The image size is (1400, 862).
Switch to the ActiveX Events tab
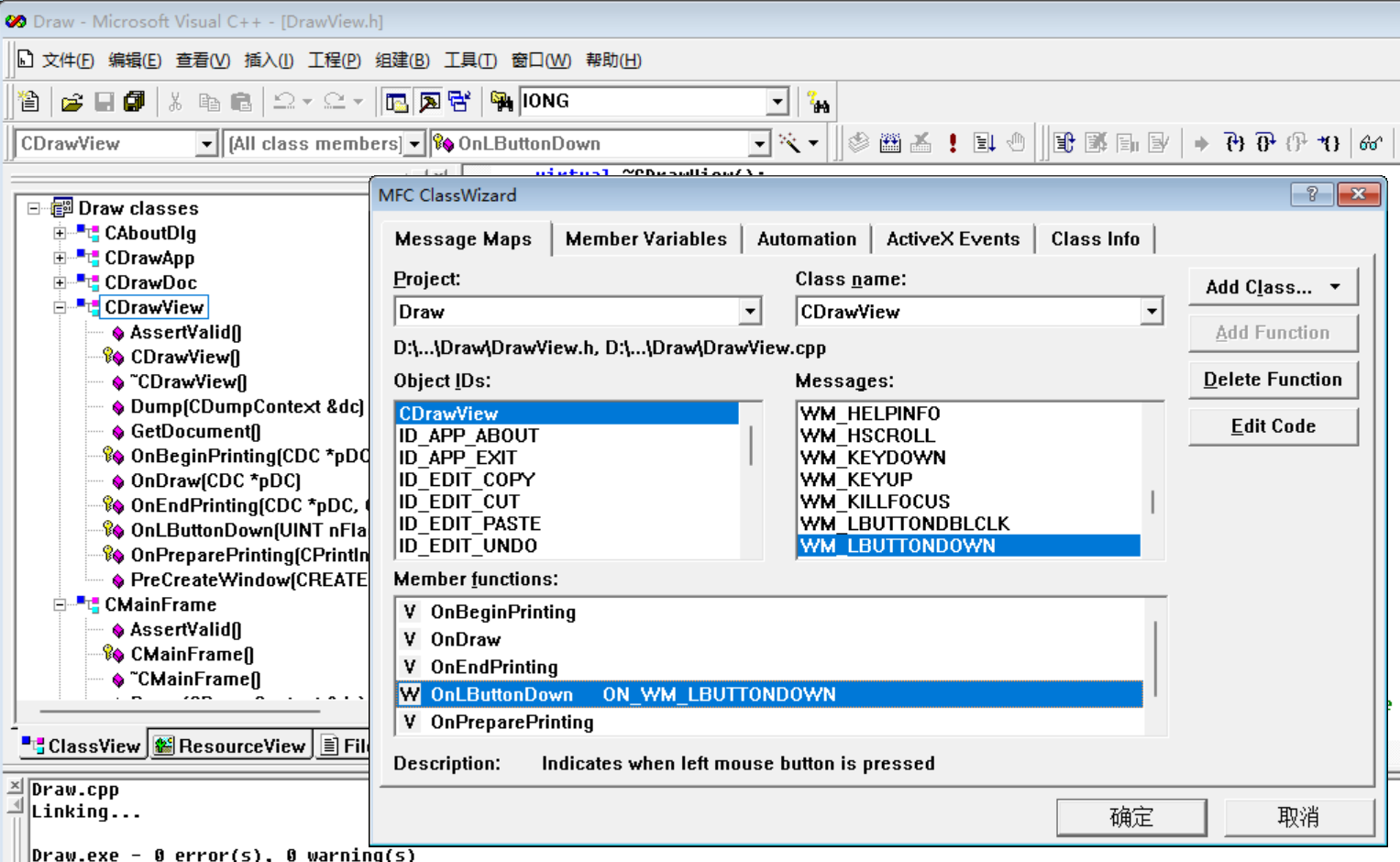(x=953, y=239)
